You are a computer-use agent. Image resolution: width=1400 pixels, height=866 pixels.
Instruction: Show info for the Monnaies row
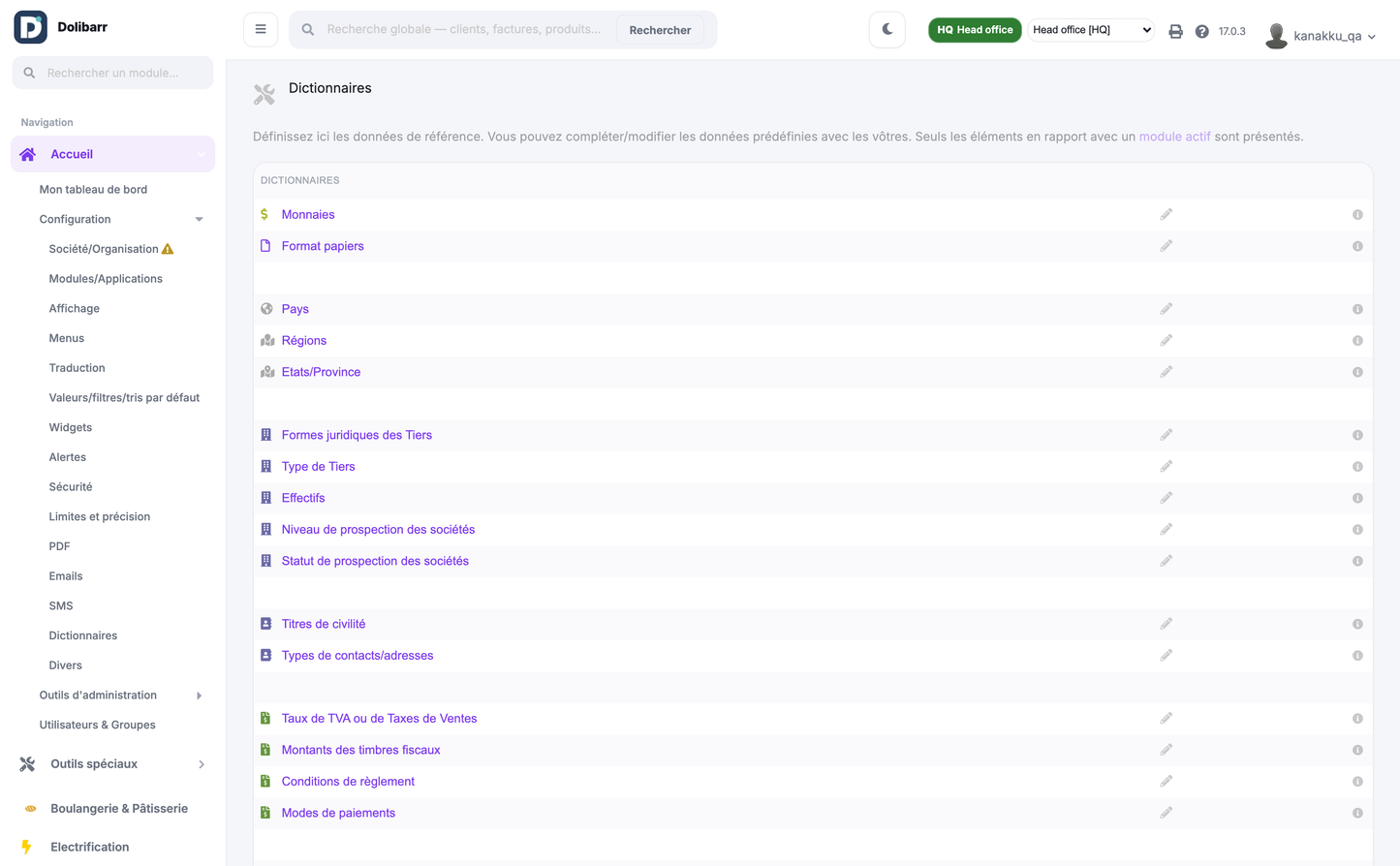point(1357,215)
